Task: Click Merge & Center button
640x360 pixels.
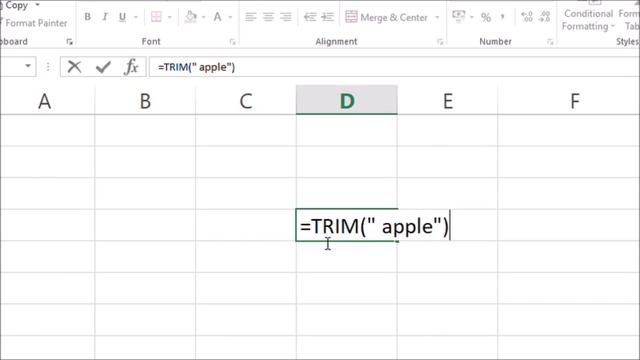Action: tap(386, 17)
